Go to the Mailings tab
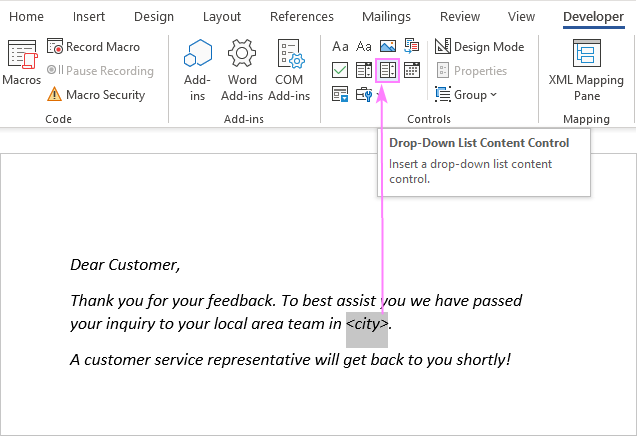 pos(386,17)
